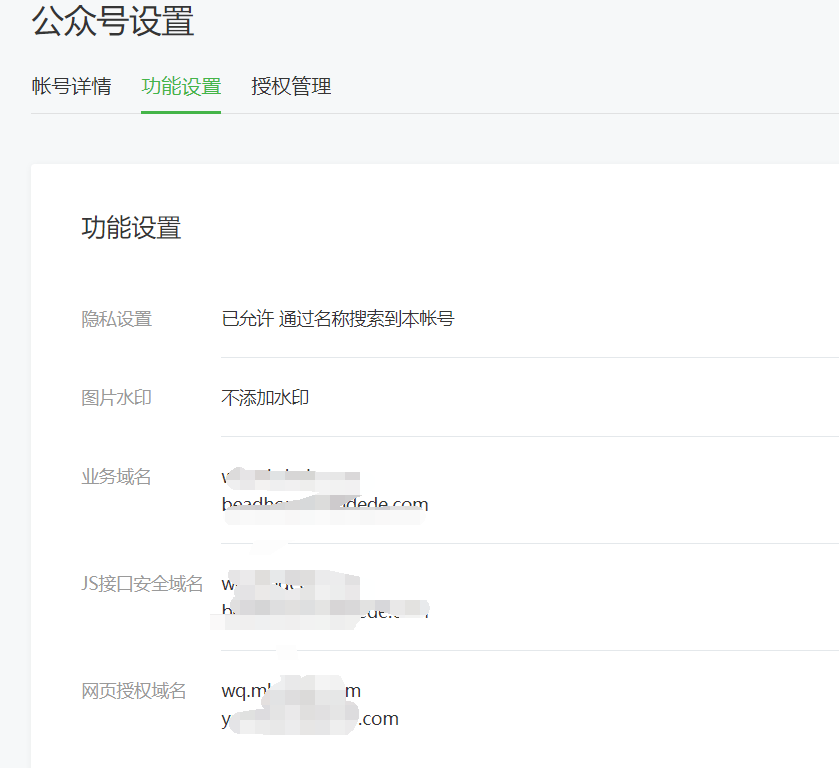This screenshot has height=768, width=839.
Task: Switch to the 授权管理 tab
Action: [291, 86]
